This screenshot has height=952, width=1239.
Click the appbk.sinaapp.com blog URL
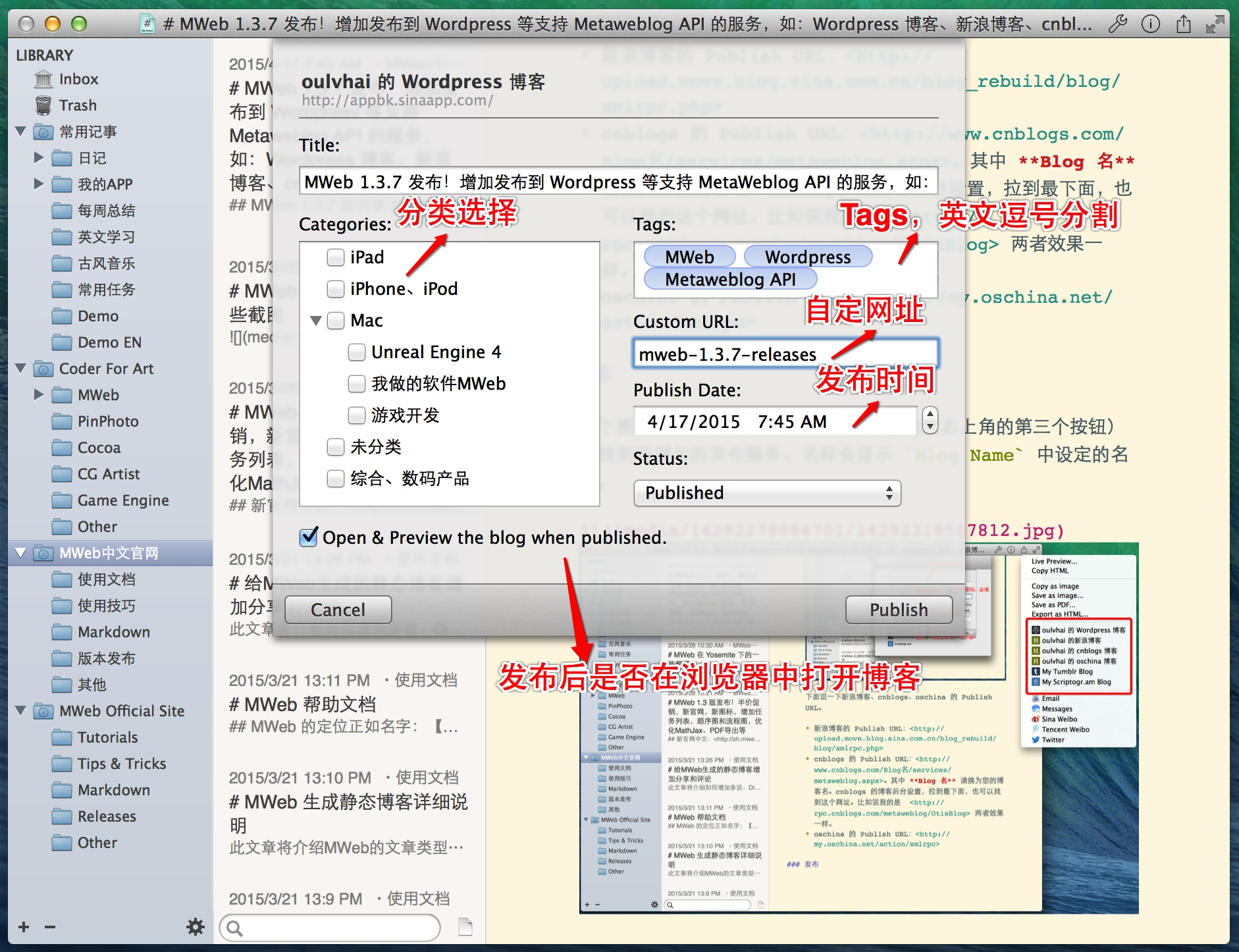398,100
